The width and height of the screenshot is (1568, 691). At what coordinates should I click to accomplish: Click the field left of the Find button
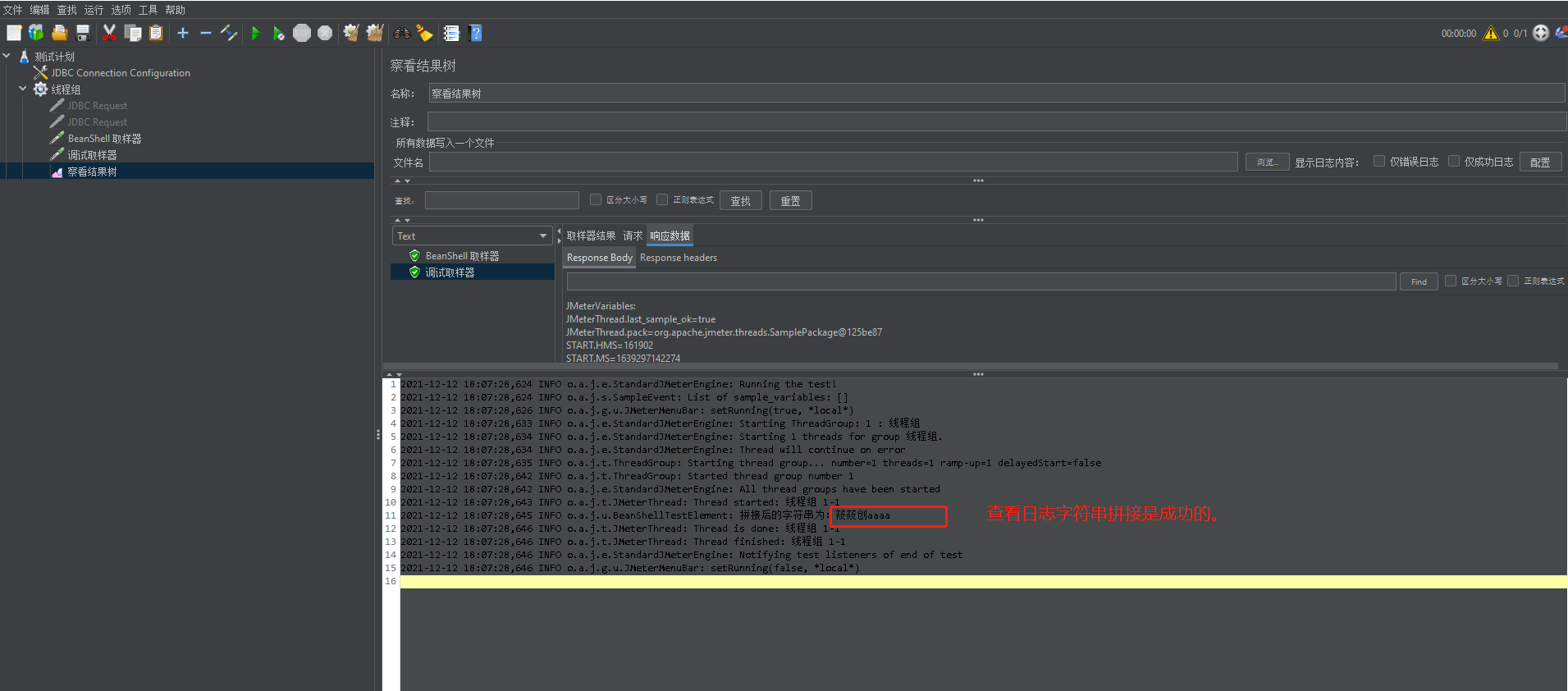(x=981, y=281)
